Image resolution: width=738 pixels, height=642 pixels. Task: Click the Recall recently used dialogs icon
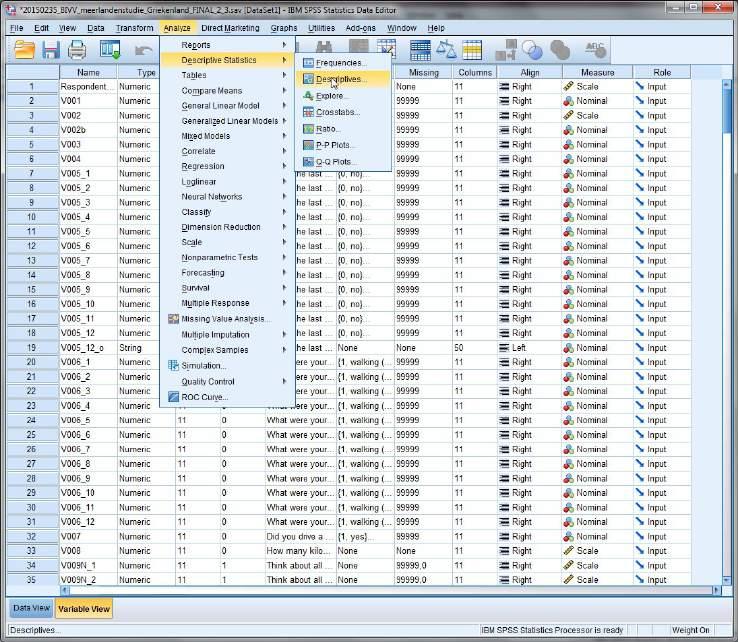pos(110,49)
